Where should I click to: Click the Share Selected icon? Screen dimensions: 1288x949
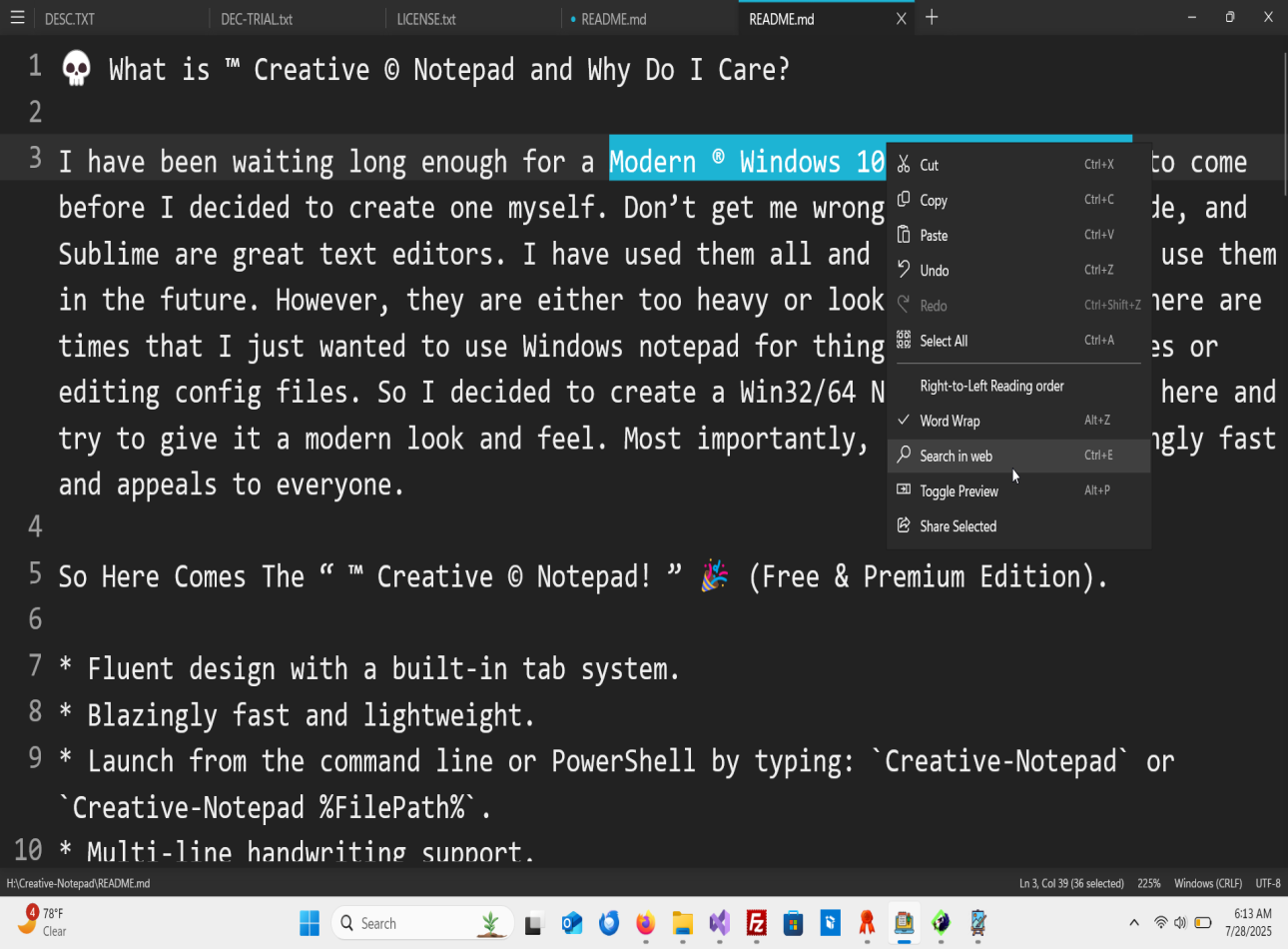[903, 525]
